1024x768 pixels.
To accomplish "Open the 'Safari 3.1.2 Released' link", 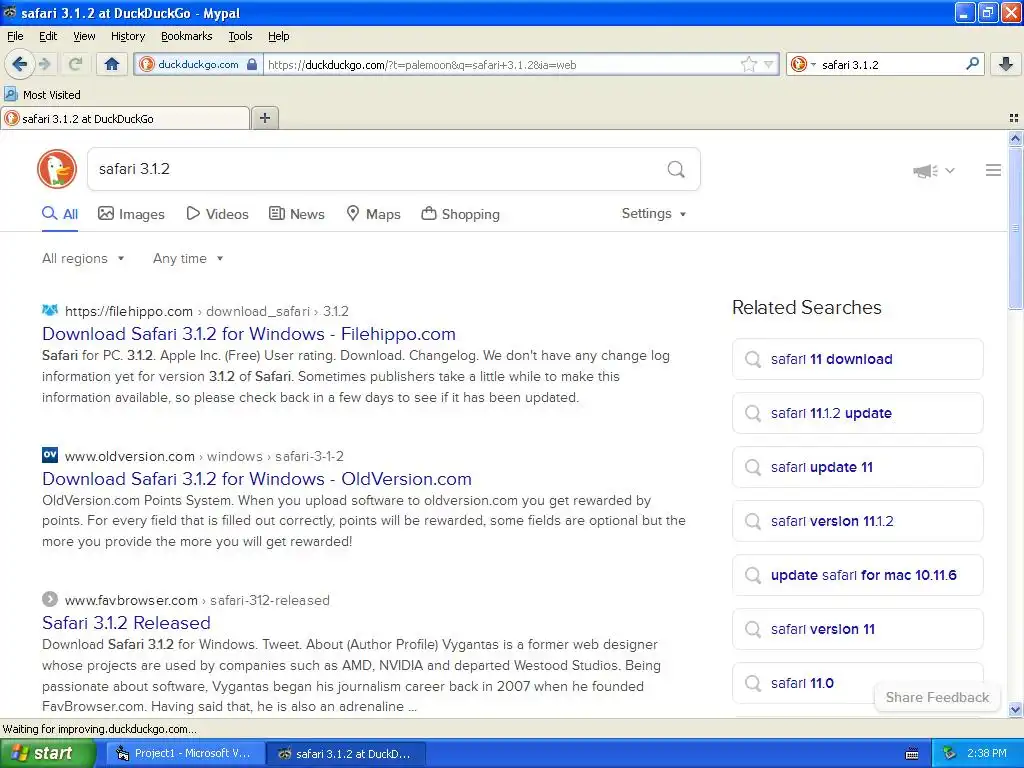I will (x=126, y=622).
